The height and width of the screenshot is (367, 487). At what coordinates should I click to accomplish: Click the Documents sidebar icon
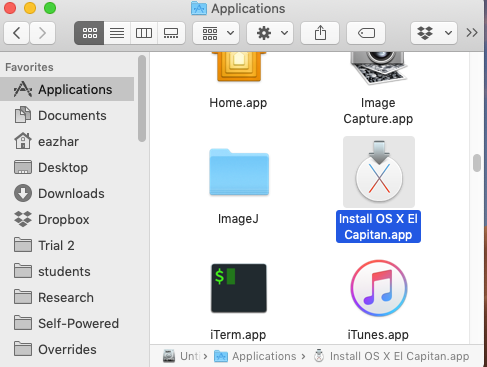pyautogui.click(x=23, y=115)
